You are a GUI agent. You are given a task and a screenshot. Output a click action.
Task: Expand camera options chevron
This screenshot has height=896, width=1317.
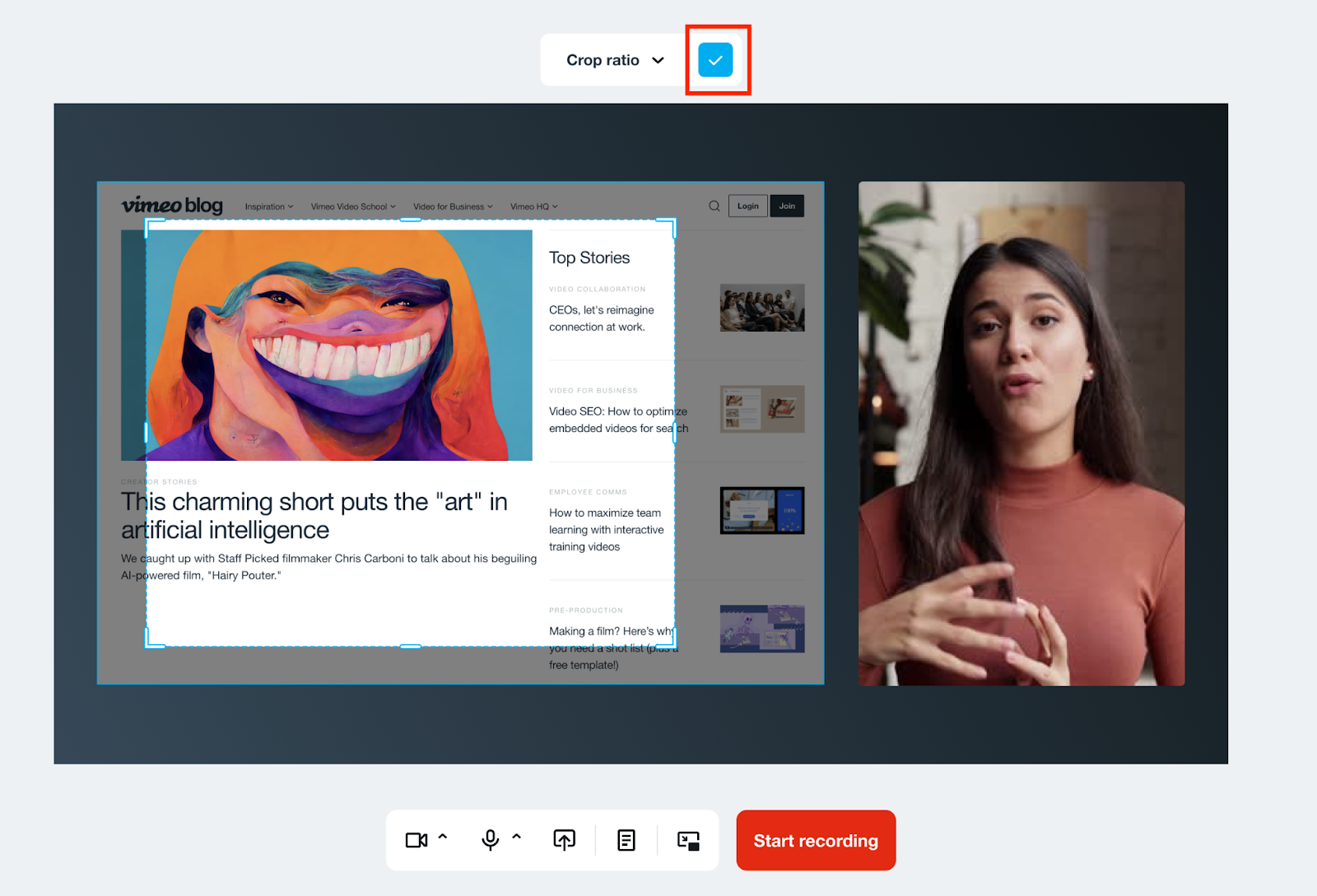point(443,837)
